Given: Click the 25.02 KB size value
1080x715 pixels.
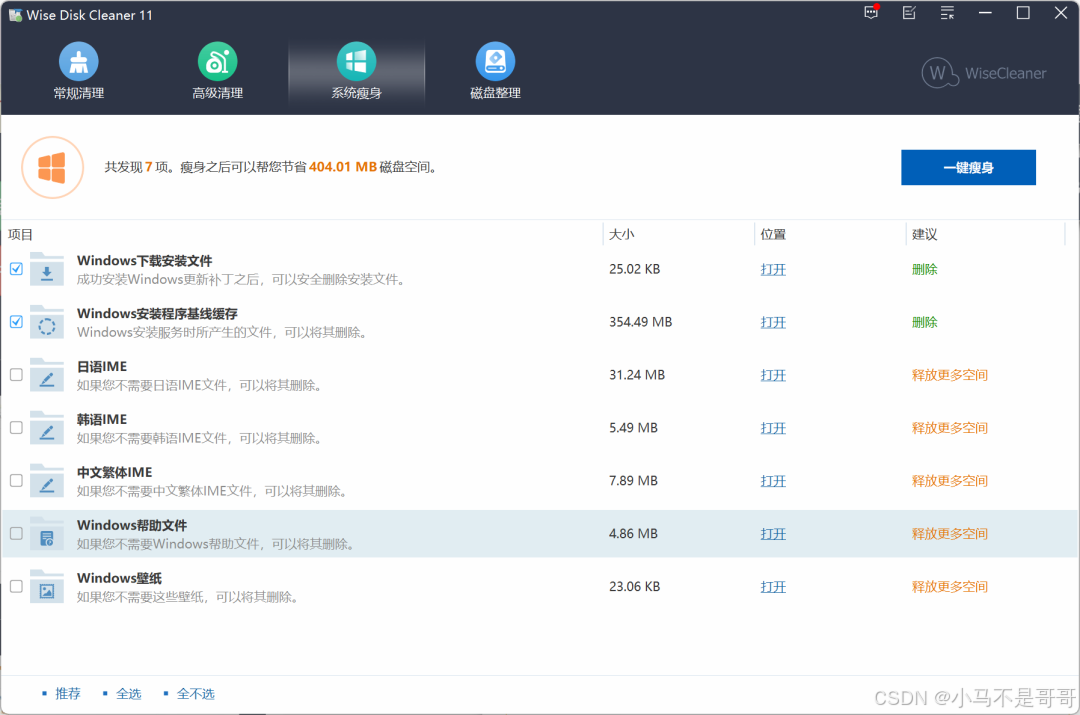Looking at the screenshot, I should pos(634,269).
